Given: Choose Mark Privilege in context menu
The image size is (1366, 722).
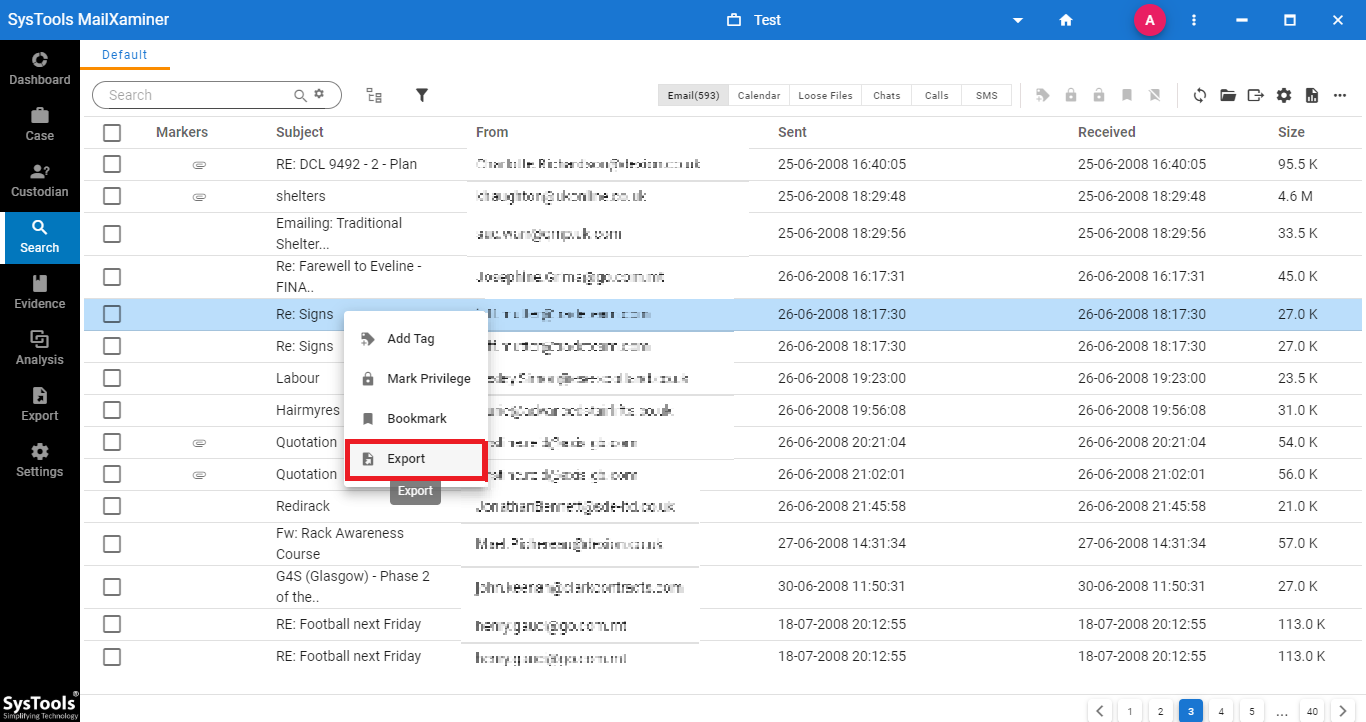Looking at the screenshot, I should tap(416, 379).
